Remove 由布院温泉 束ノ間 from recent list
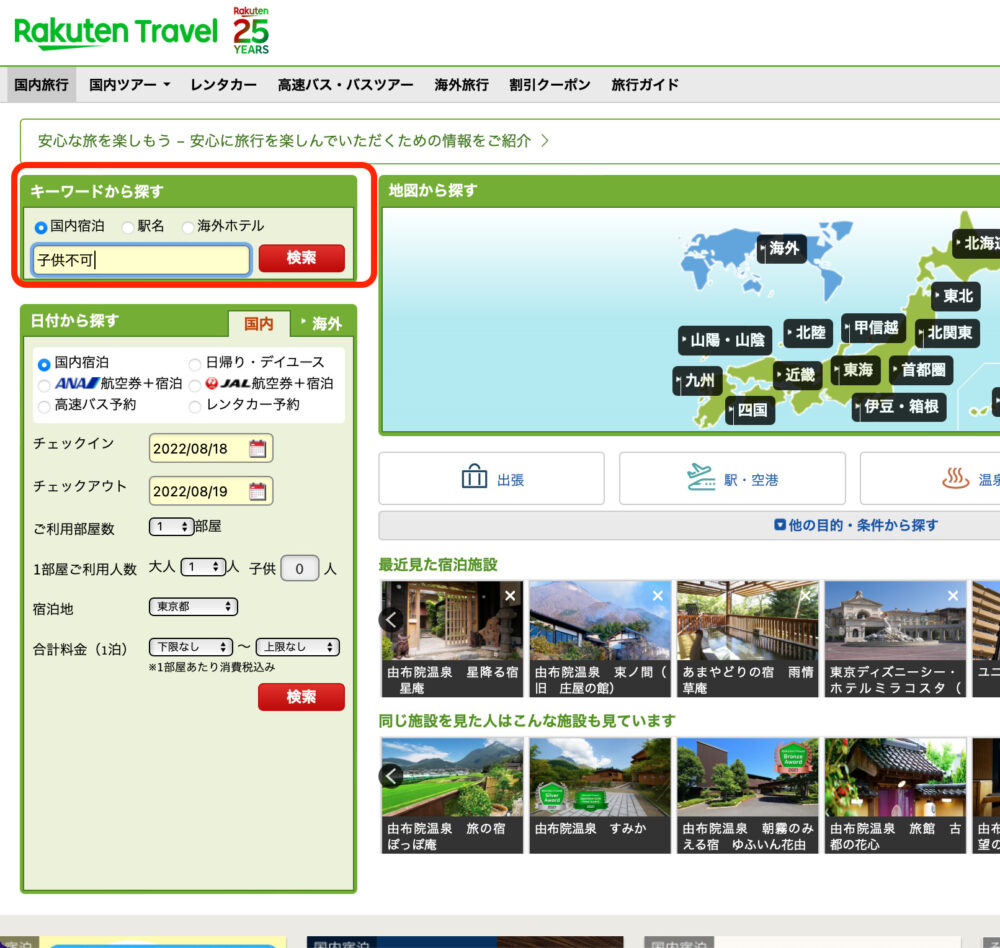 pos(658,596)
